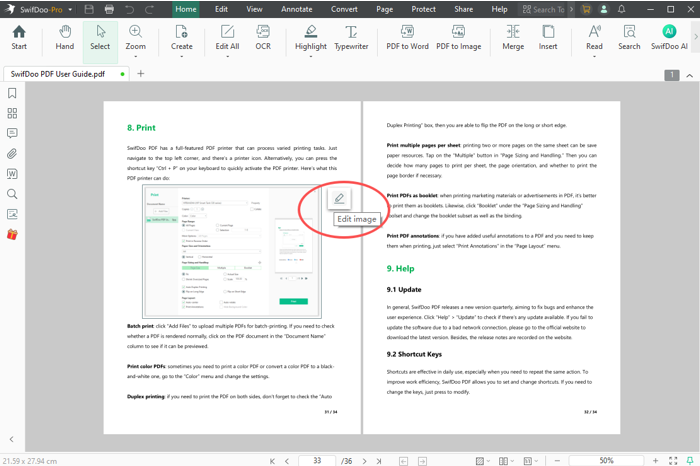Go to the next page
The image size is (700, 466).
coord(364,461)
